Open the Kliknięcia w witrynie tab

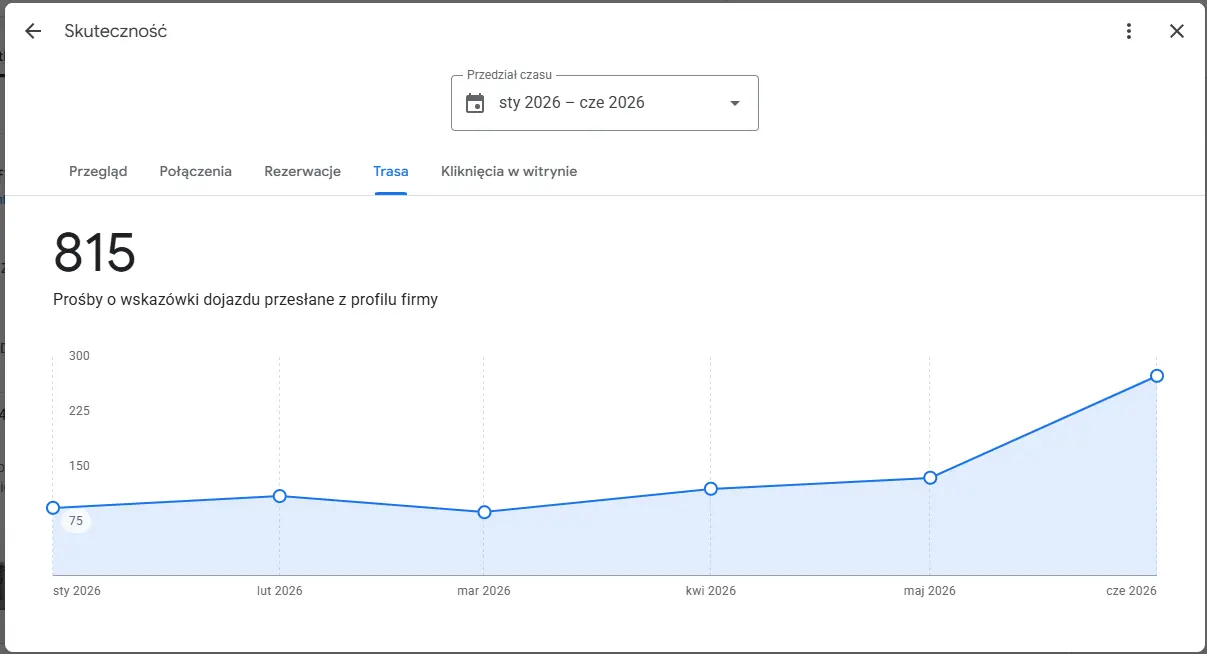(x=509, y=171)
